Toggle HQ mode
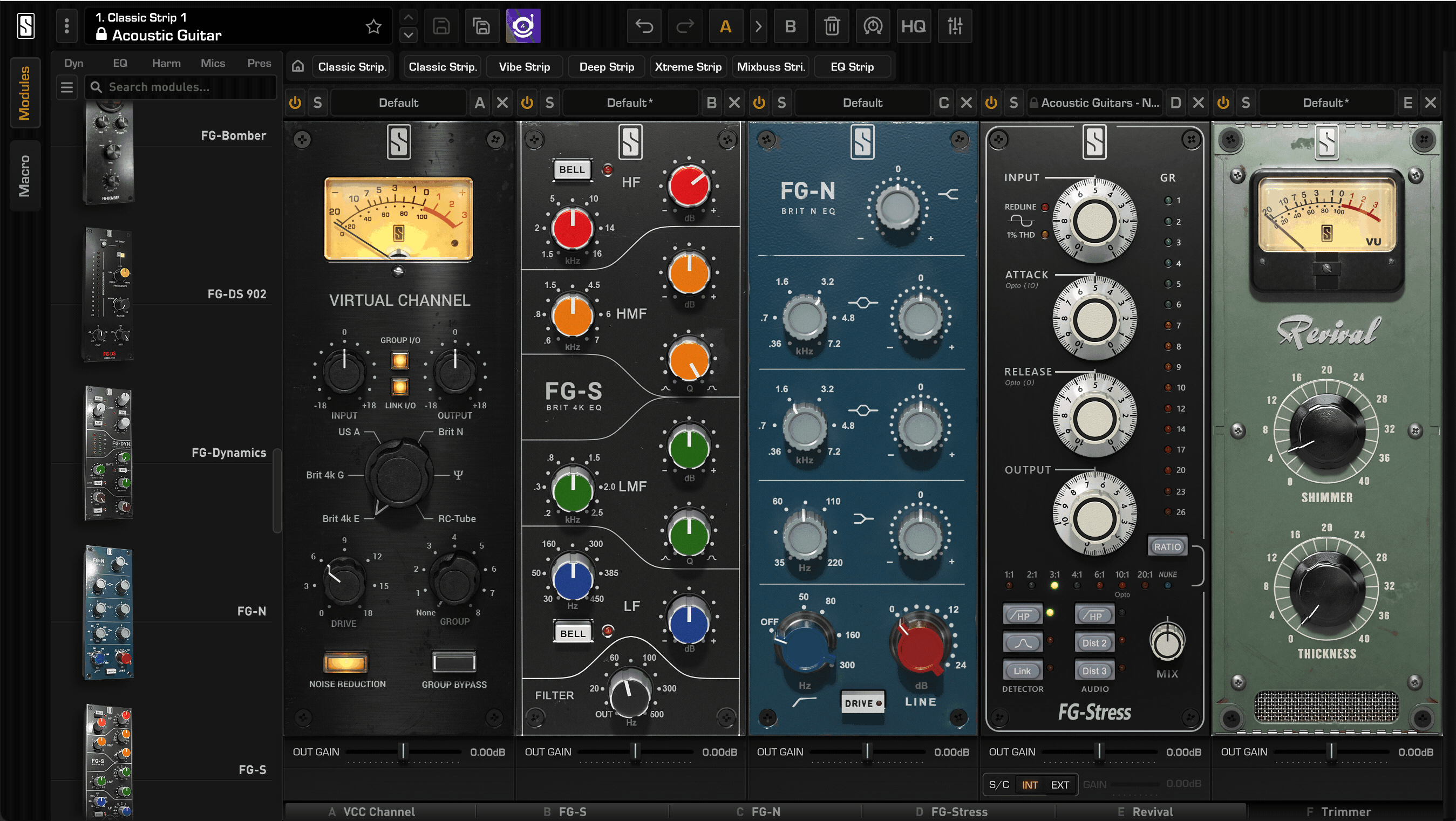Image resolution: width=1456 pixels, height=821 pixels. pos(914,26)
